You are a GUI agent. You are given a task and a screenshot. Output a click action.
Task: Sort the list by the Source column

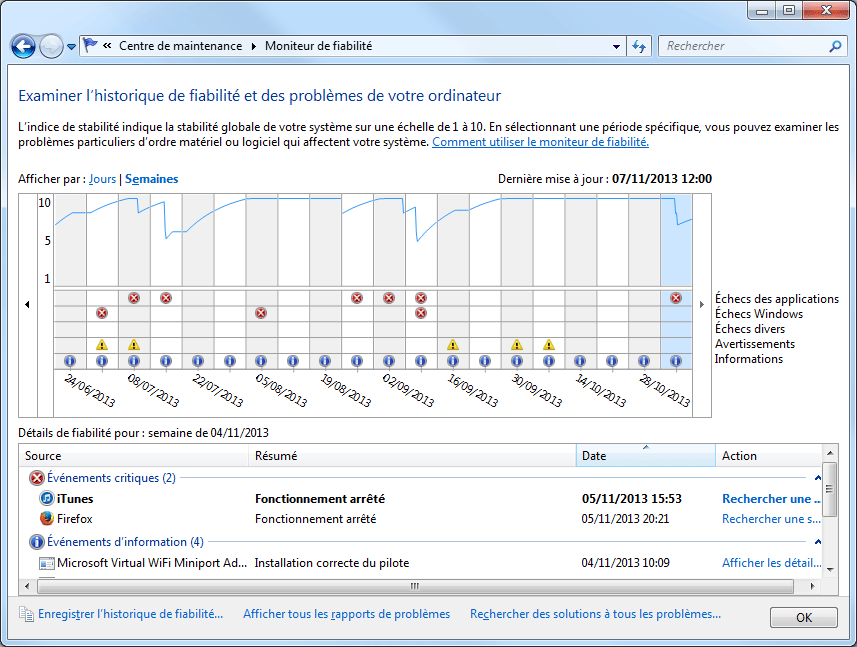click(134, 456)
